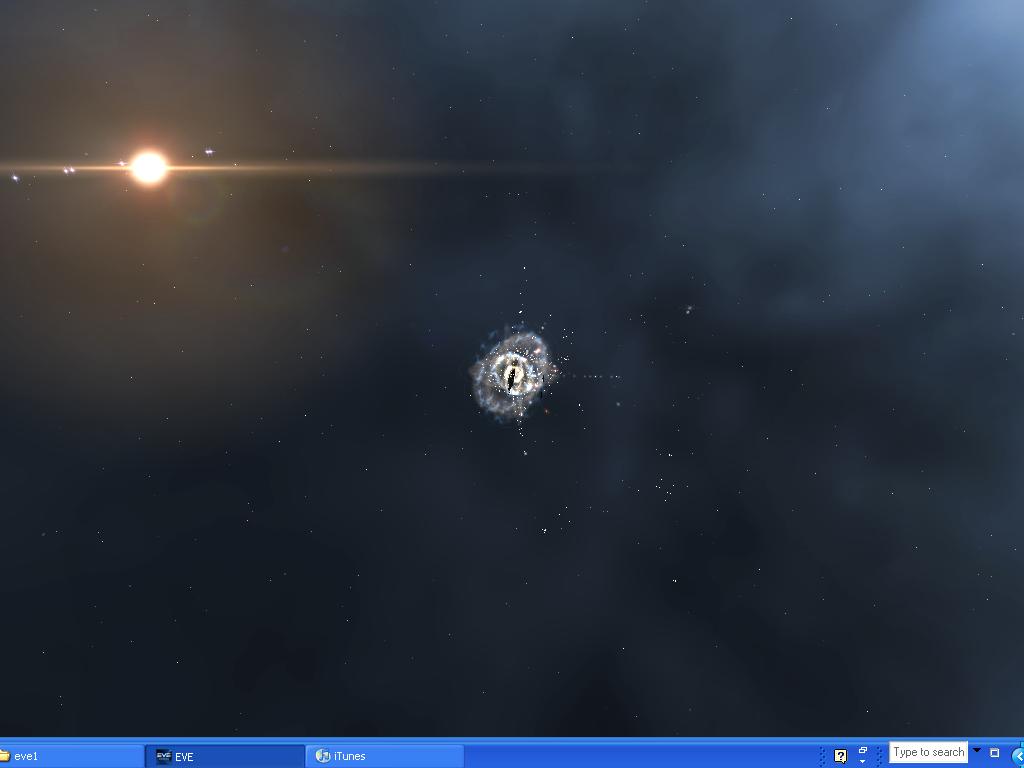
Task: Activate the EVE game taskbar button
Action: [x=225, y=756]
